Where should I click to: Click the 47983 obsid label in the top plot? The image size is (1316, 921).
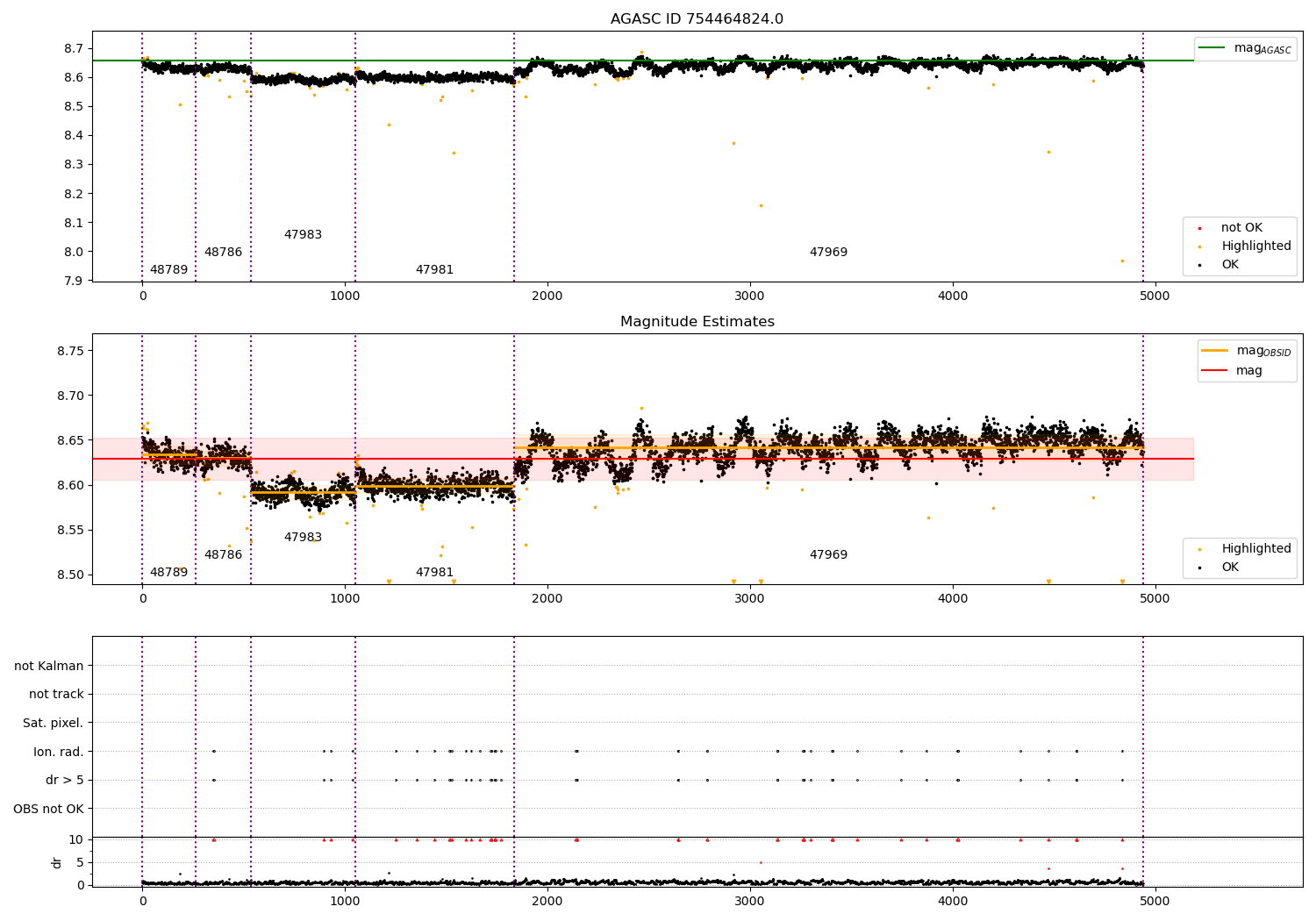(303, 235)
